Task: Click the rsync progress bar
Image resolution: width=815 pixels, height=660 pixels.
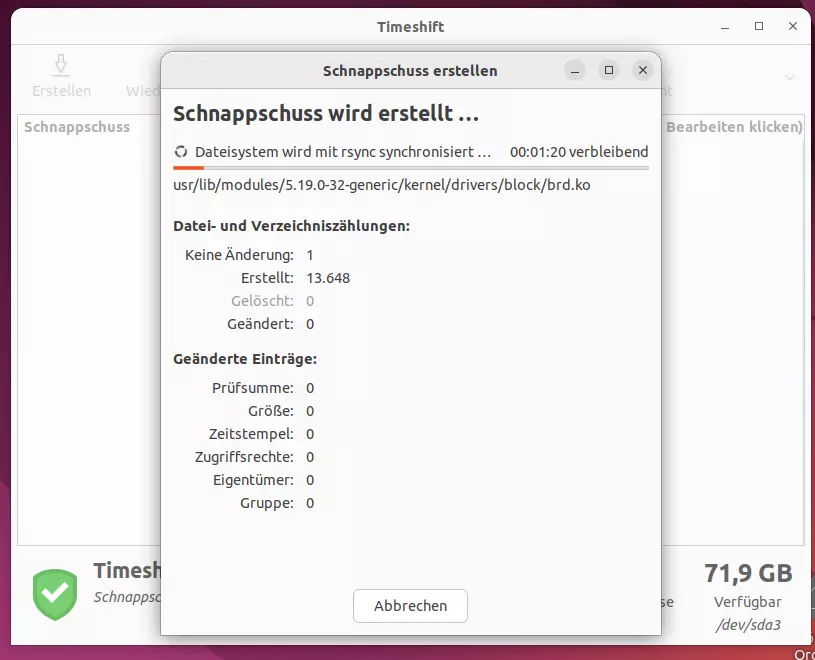Action: tap(410, 166)
